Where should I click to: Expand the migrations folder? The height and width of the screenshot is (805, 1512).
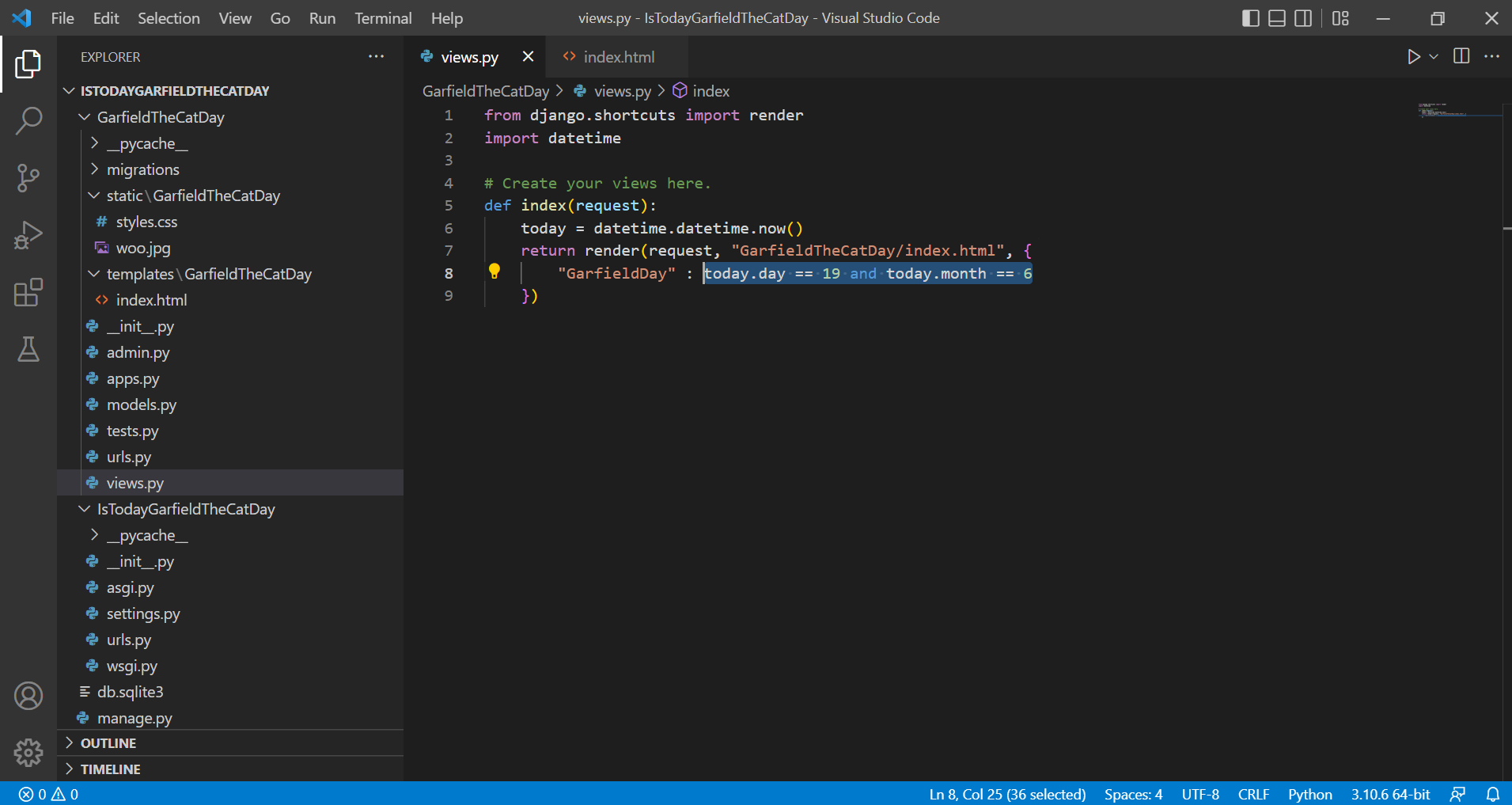click(x=143, y=169)
